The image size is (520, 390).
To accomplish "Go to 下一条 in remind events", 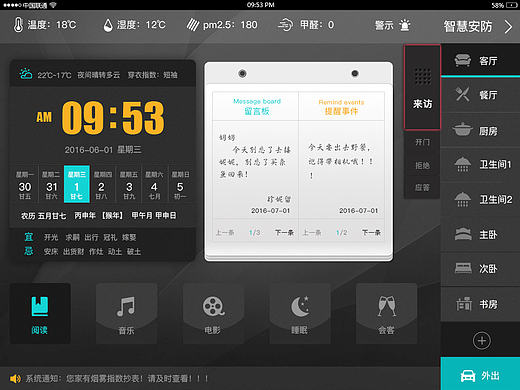I will coord(371,232).
